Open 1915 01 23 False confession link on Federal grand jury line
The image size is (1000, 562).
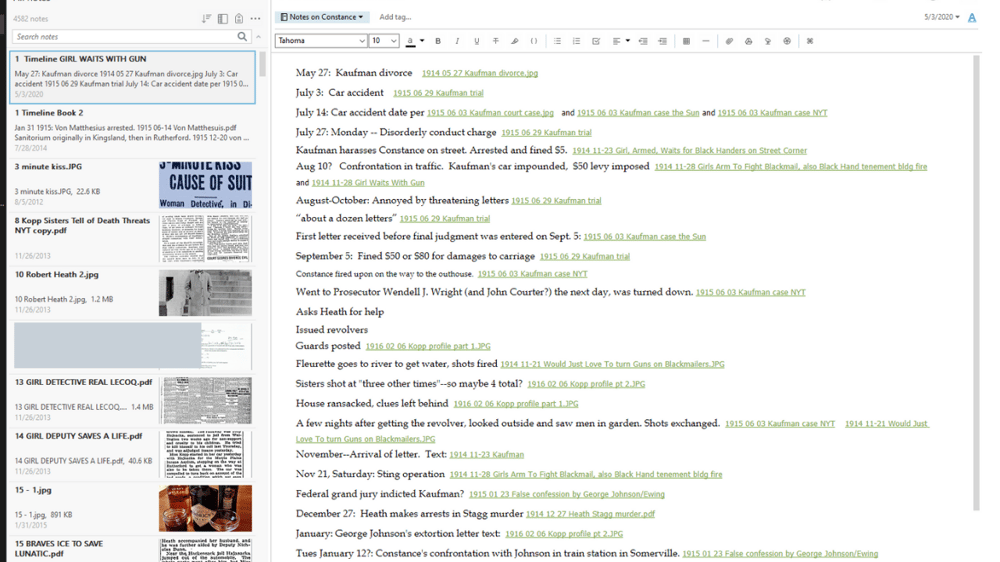(x=566, y=494)
